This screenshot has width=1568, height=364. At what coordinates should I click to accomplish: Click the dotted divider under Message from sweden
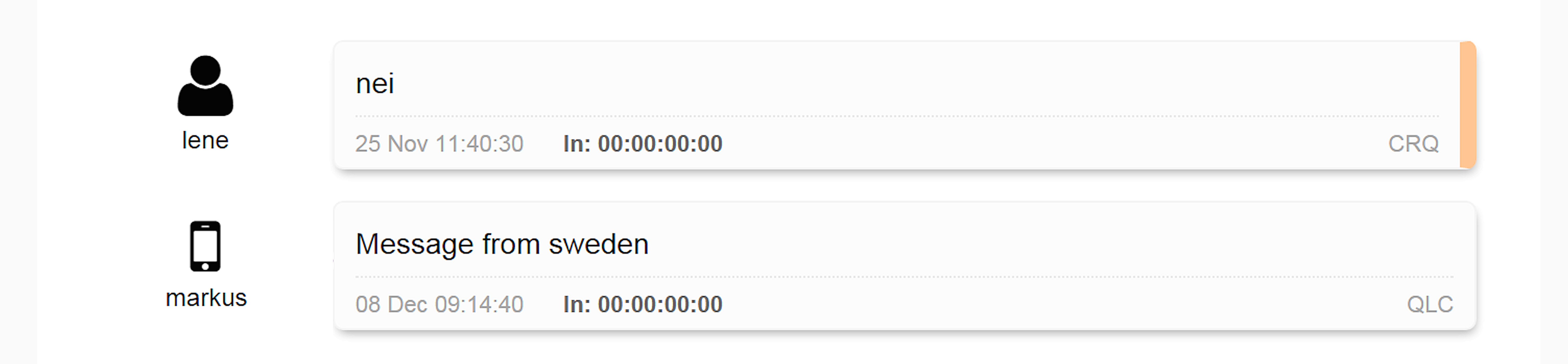(x=904, y=276)
